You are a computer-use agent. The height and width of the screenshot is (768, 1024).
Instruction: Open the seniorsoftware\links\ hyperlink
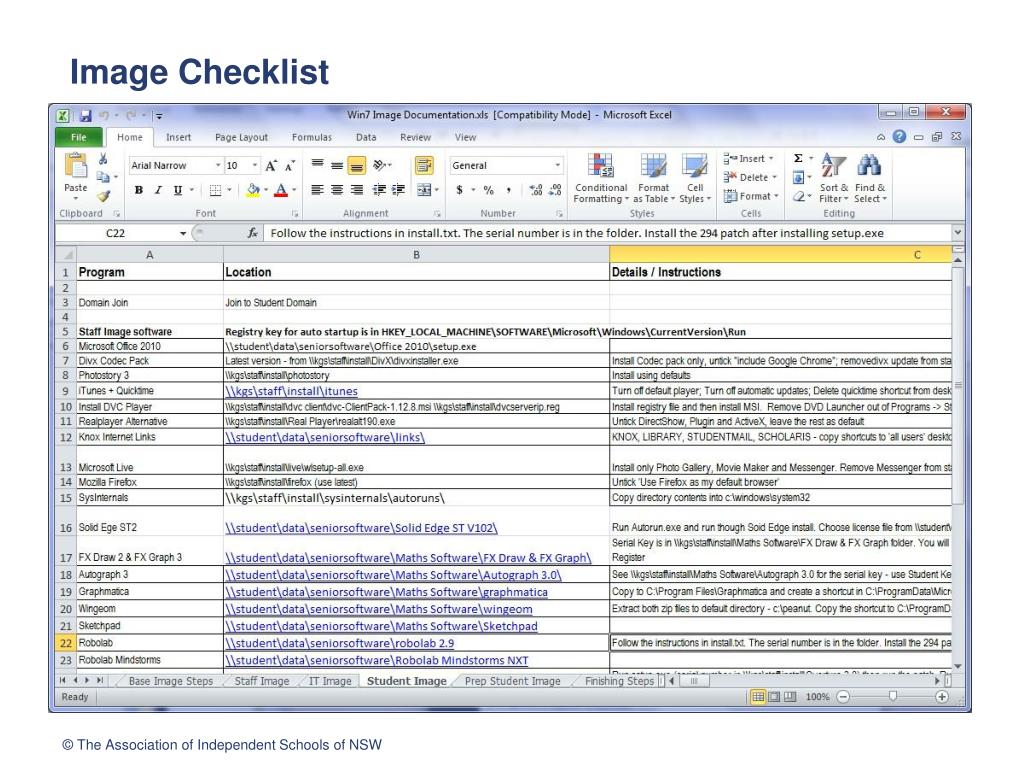(x=325, y=438)
